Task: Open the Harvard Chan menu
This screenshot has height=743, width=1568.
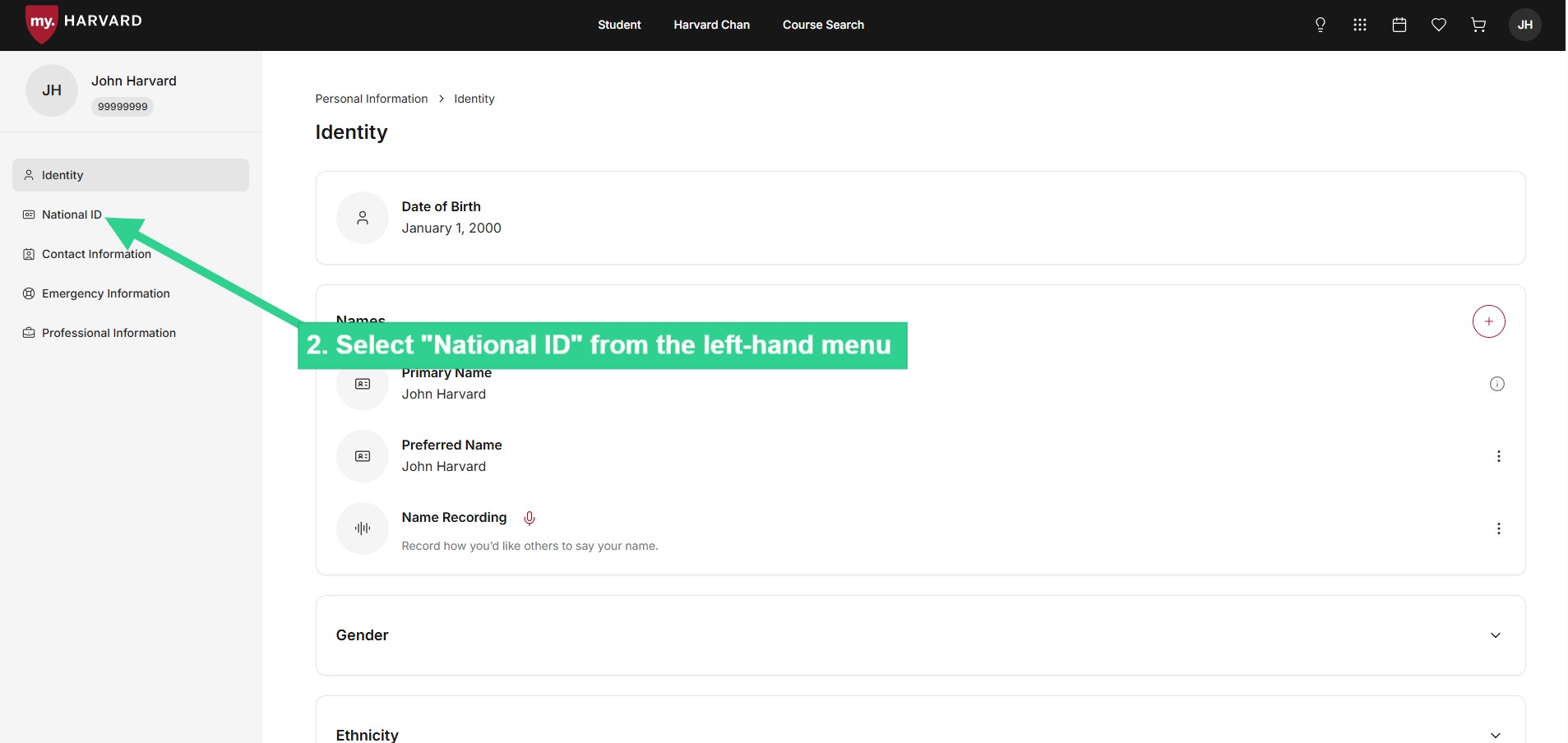Action: tap(712, 25)
